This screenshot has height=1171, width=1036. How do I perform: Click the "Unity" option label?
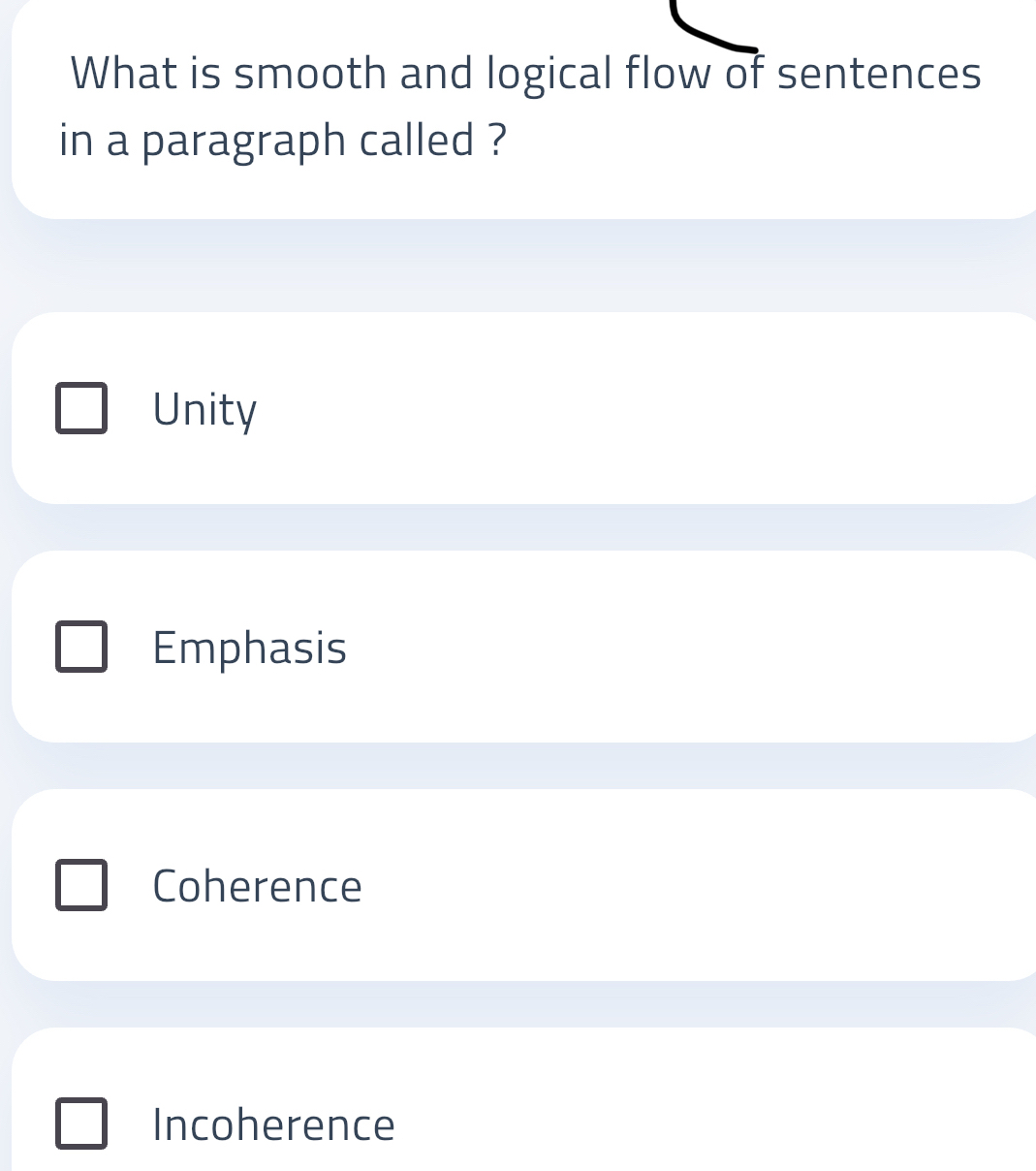coord(205,410)
